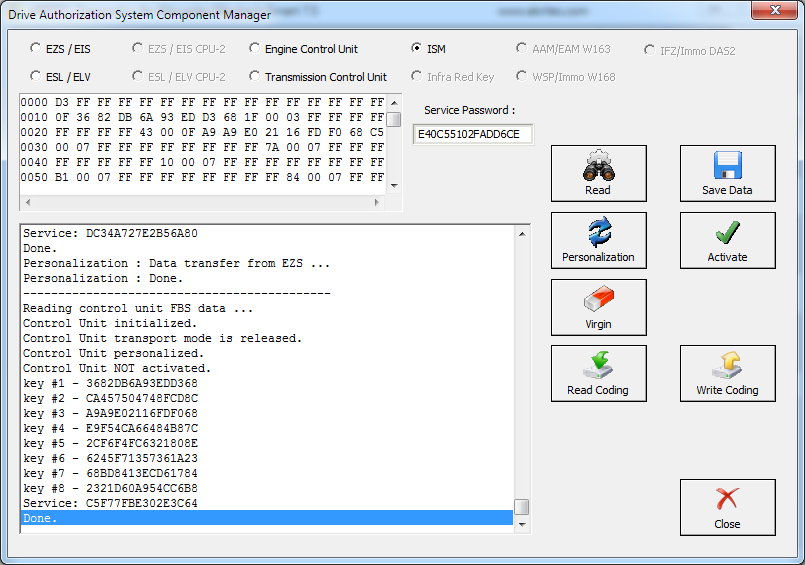Click the Save Data button label
Viewport: 805px width, 565px height.
pos(727,190)
